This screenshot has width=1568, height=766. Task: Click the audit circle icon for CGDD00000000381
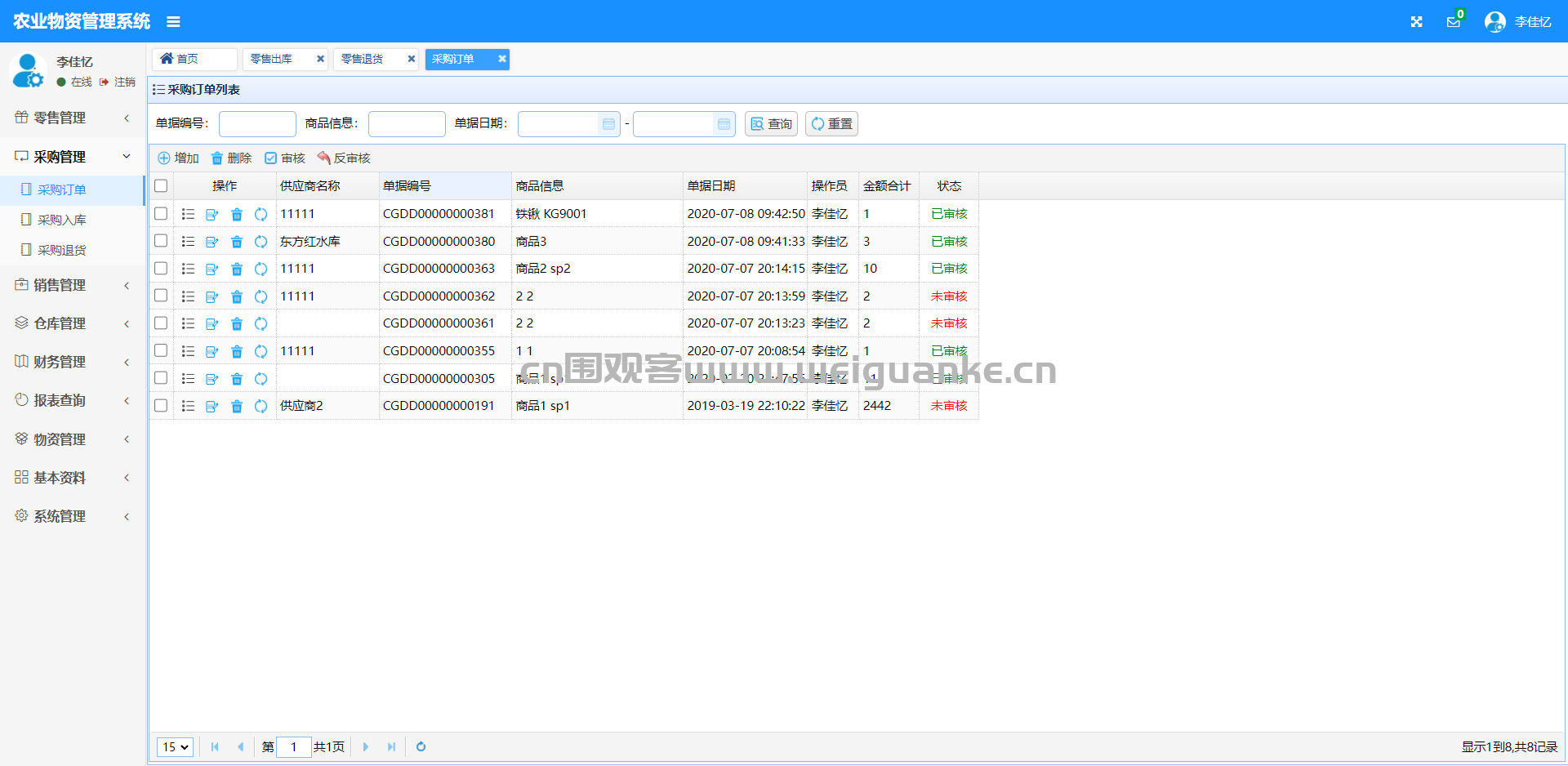pyautogui.click(x=261, y=214)
